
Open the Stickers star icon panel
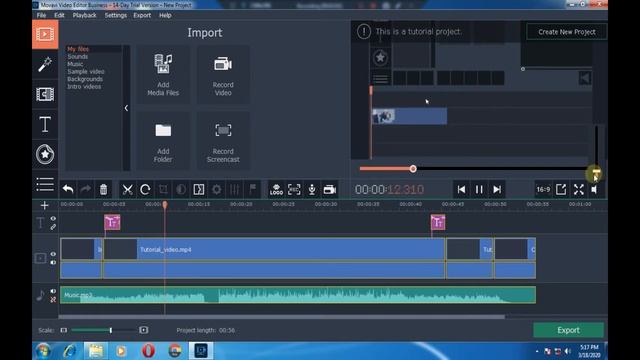pyautogui.click(x=45, y=154)
